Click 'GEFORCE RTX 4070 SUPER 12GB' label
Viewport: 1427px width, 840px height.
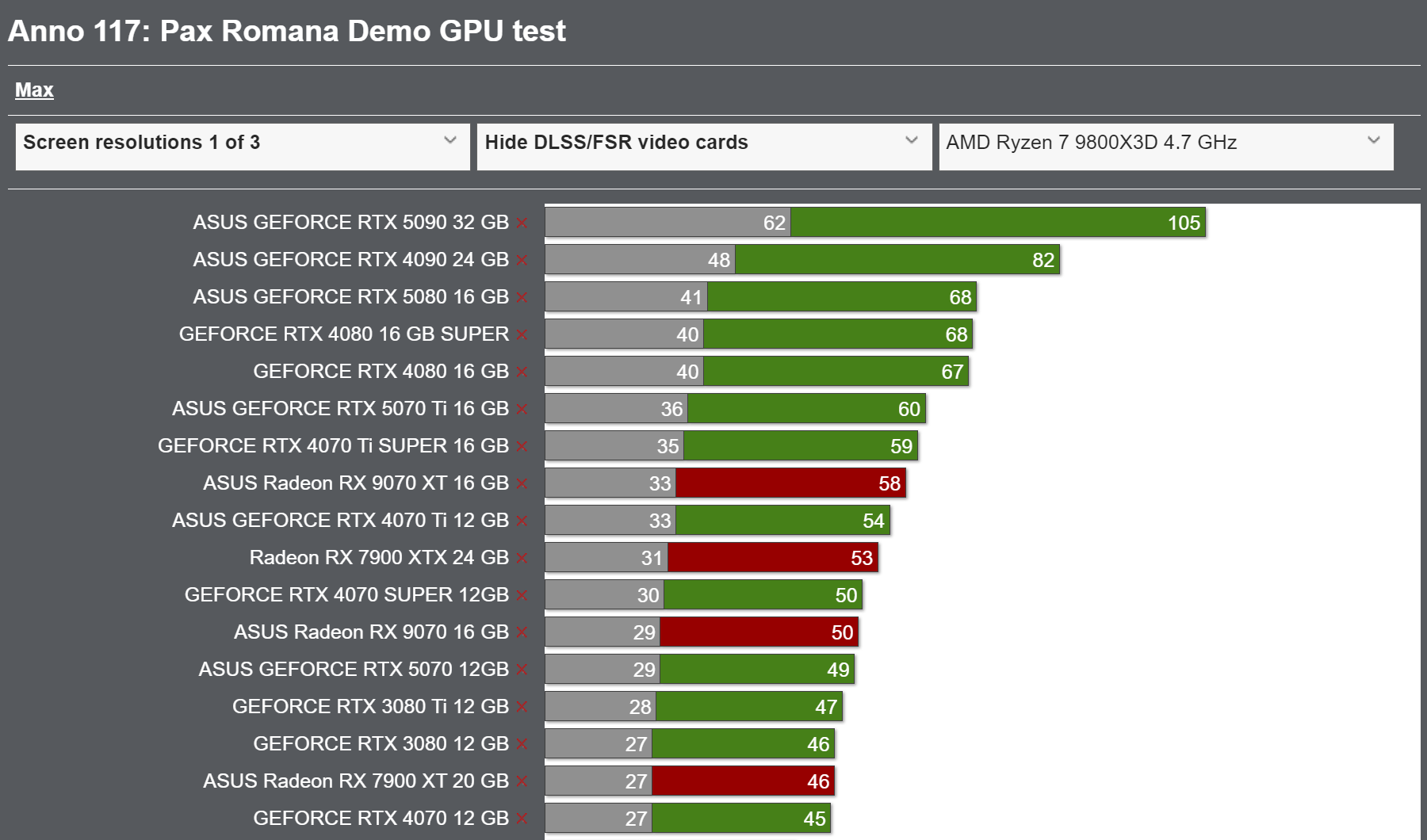click(346, 595)
